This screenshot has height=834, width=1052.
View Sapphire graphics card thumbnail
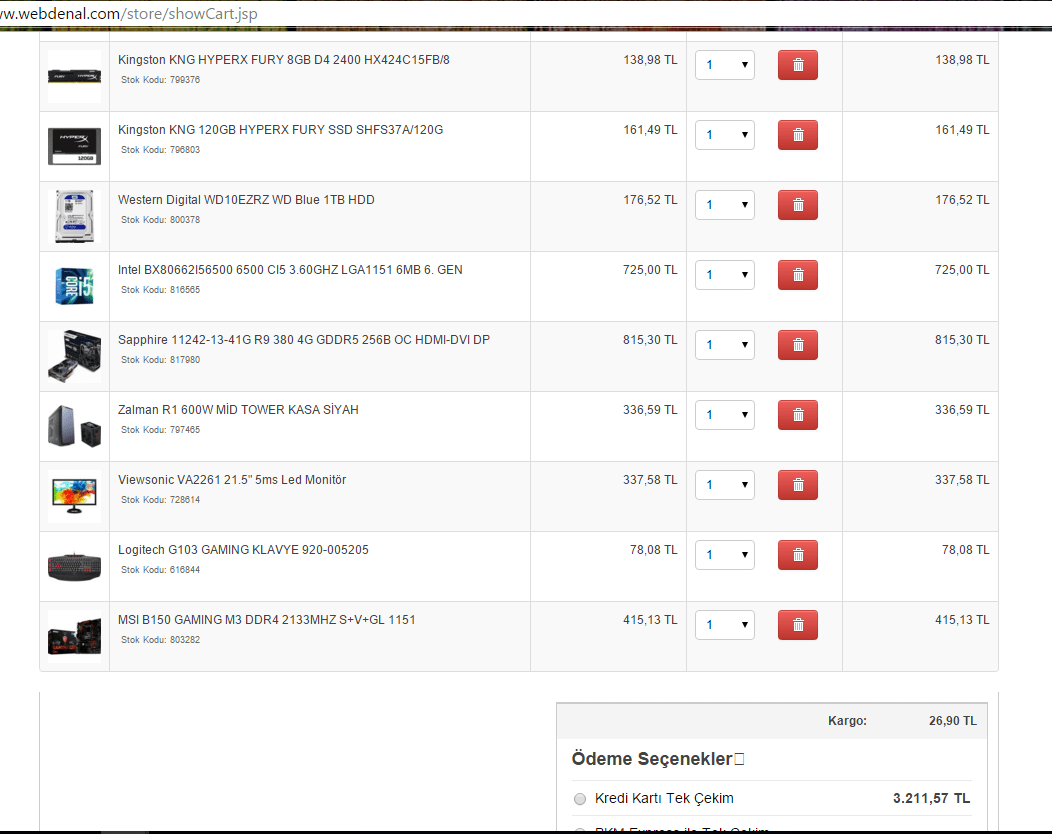tap(74, 356)
